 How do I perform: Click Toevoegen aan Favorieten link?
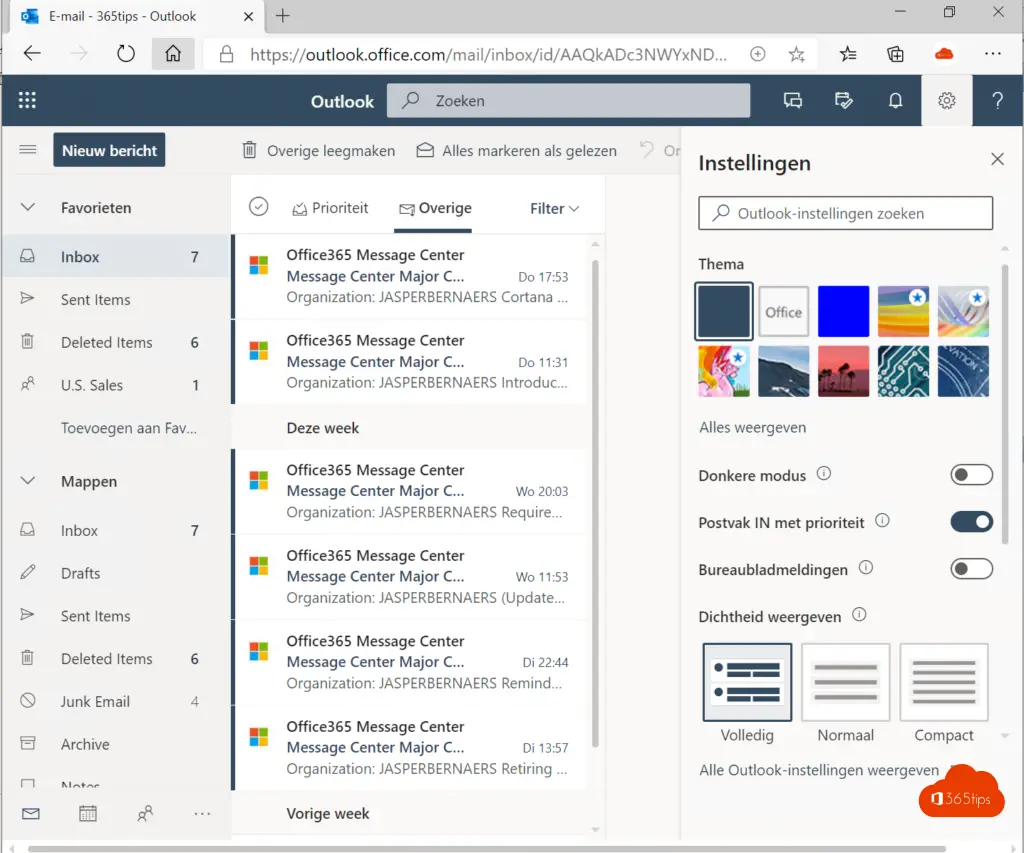click(129, 428)
